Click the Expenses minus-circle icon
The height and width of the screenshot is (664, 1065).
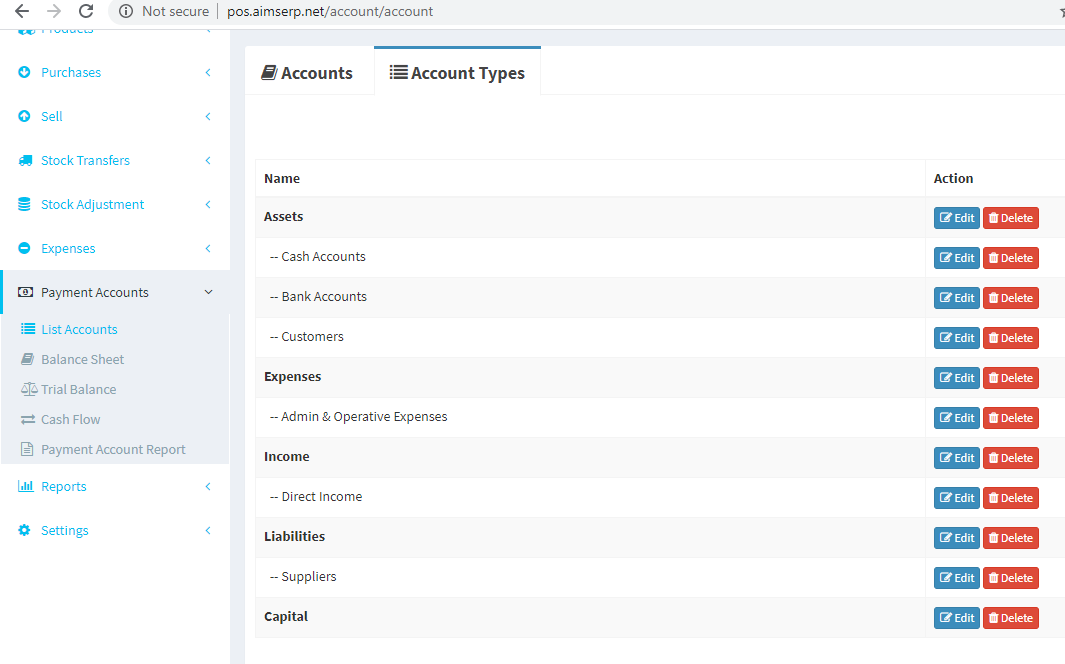point(24,248)
